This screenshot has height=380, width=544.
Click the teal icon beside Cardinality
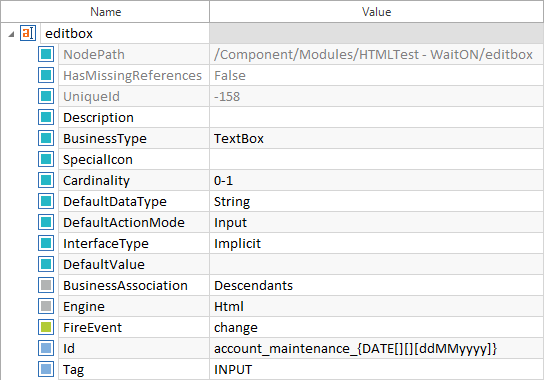[x=46, y=180]
